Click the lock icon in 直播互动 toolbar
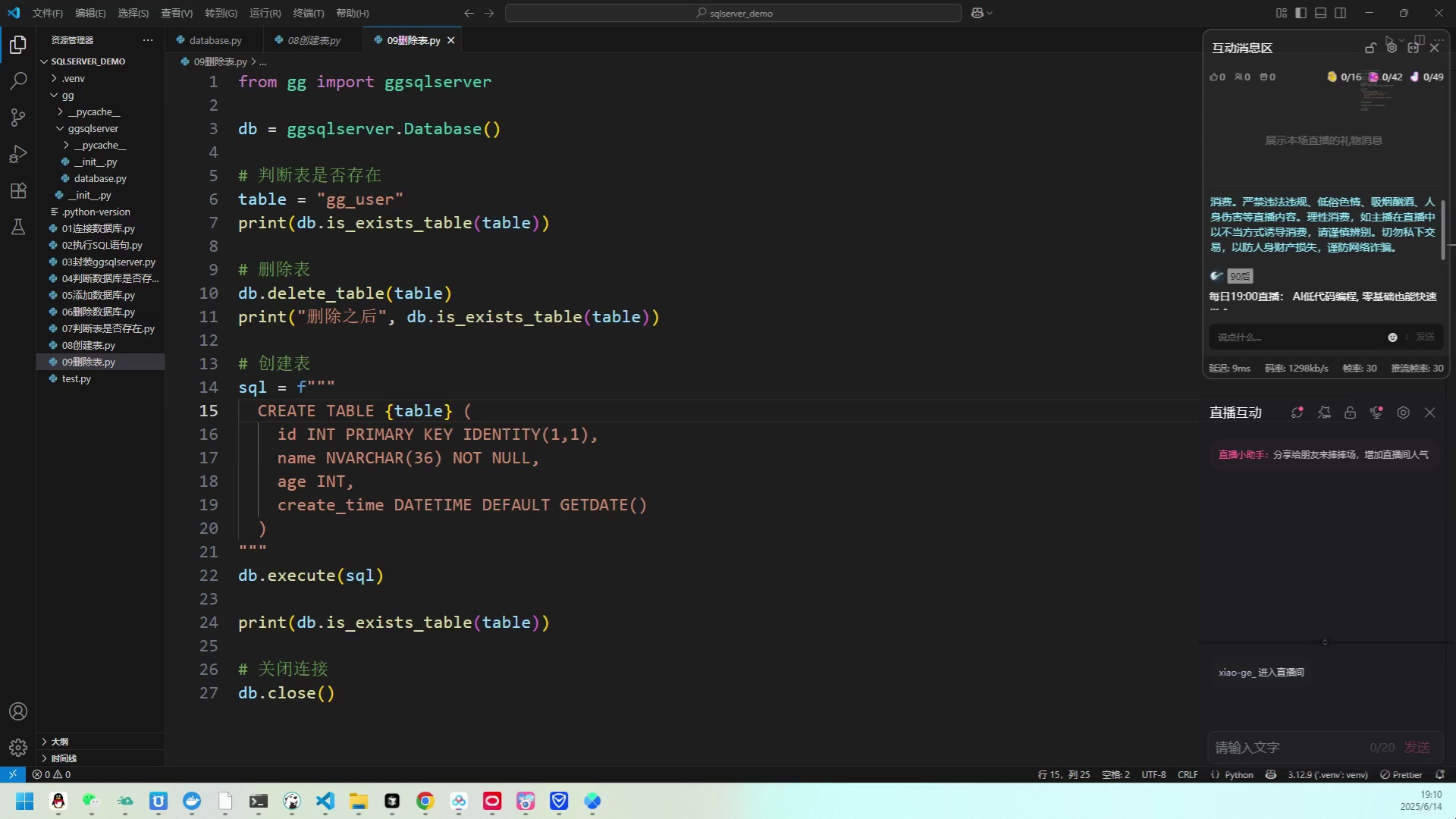The image size is (1456, 819). [x=1351, y=413]
